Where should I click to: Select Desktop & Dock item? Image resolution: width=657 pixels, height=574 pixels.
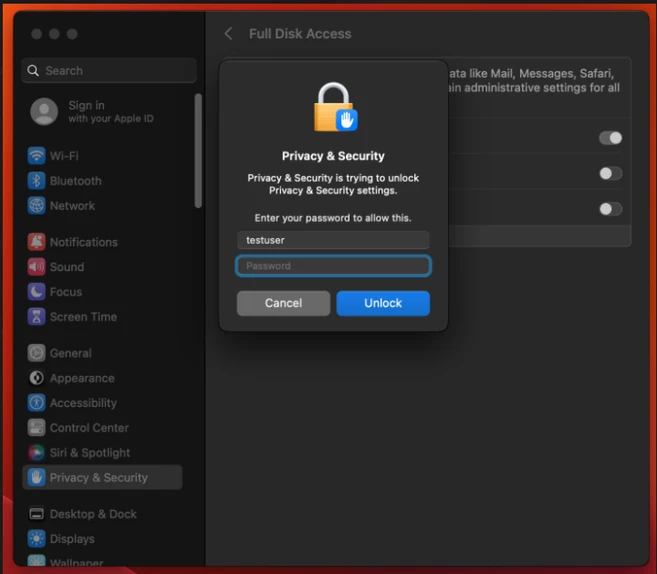point(93,514)
